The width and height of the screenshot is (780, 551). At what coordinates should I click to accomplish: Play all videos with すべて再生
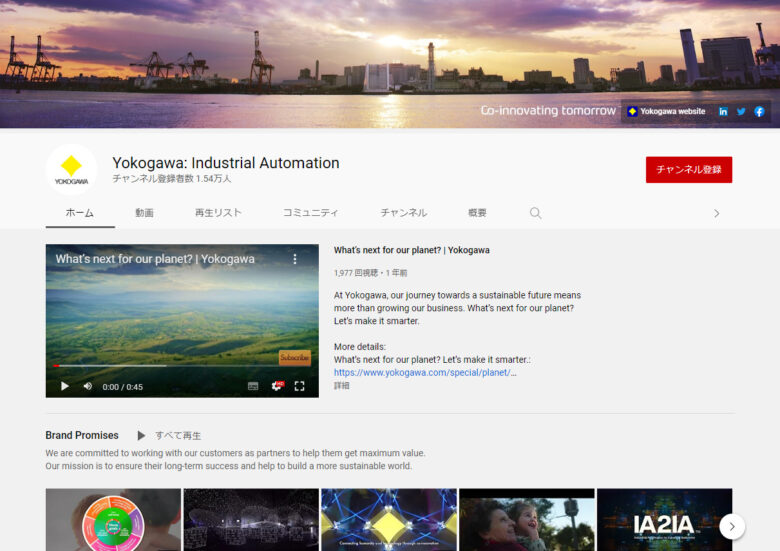(169, 436)
